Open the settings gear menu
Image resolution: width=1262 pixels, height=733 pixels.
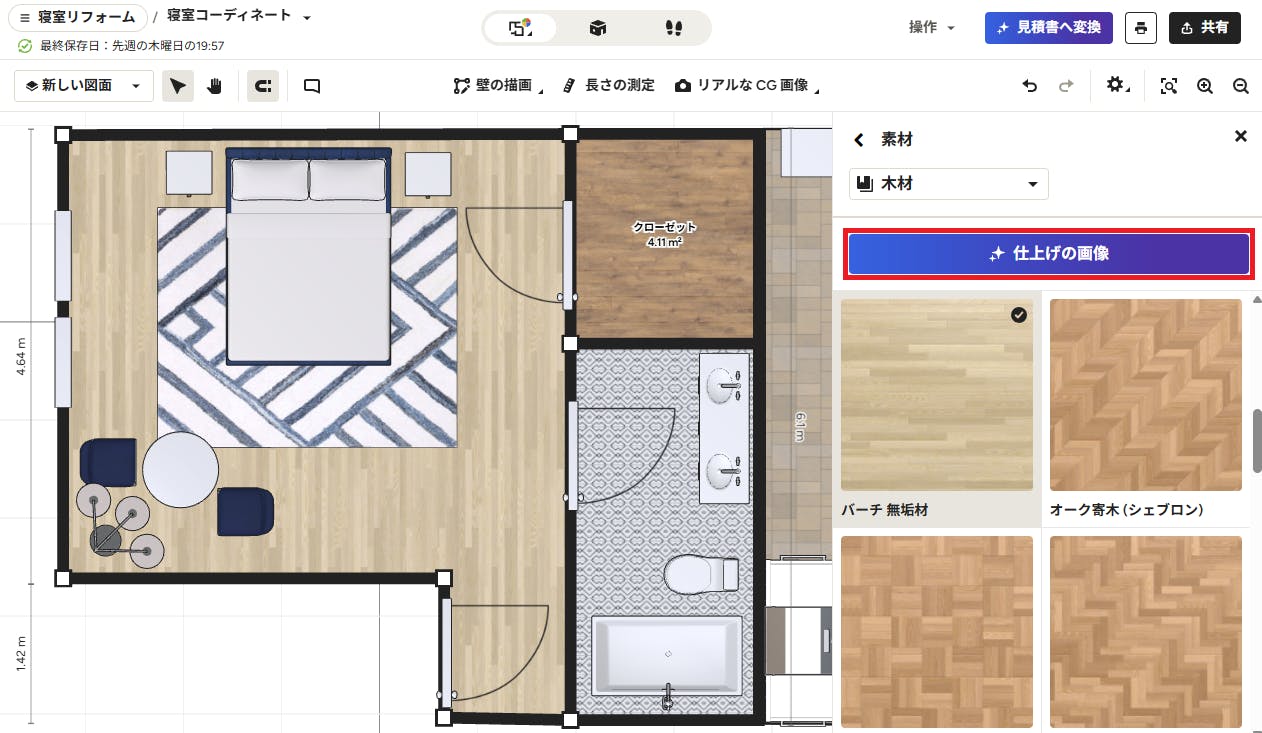[1117, 86]
